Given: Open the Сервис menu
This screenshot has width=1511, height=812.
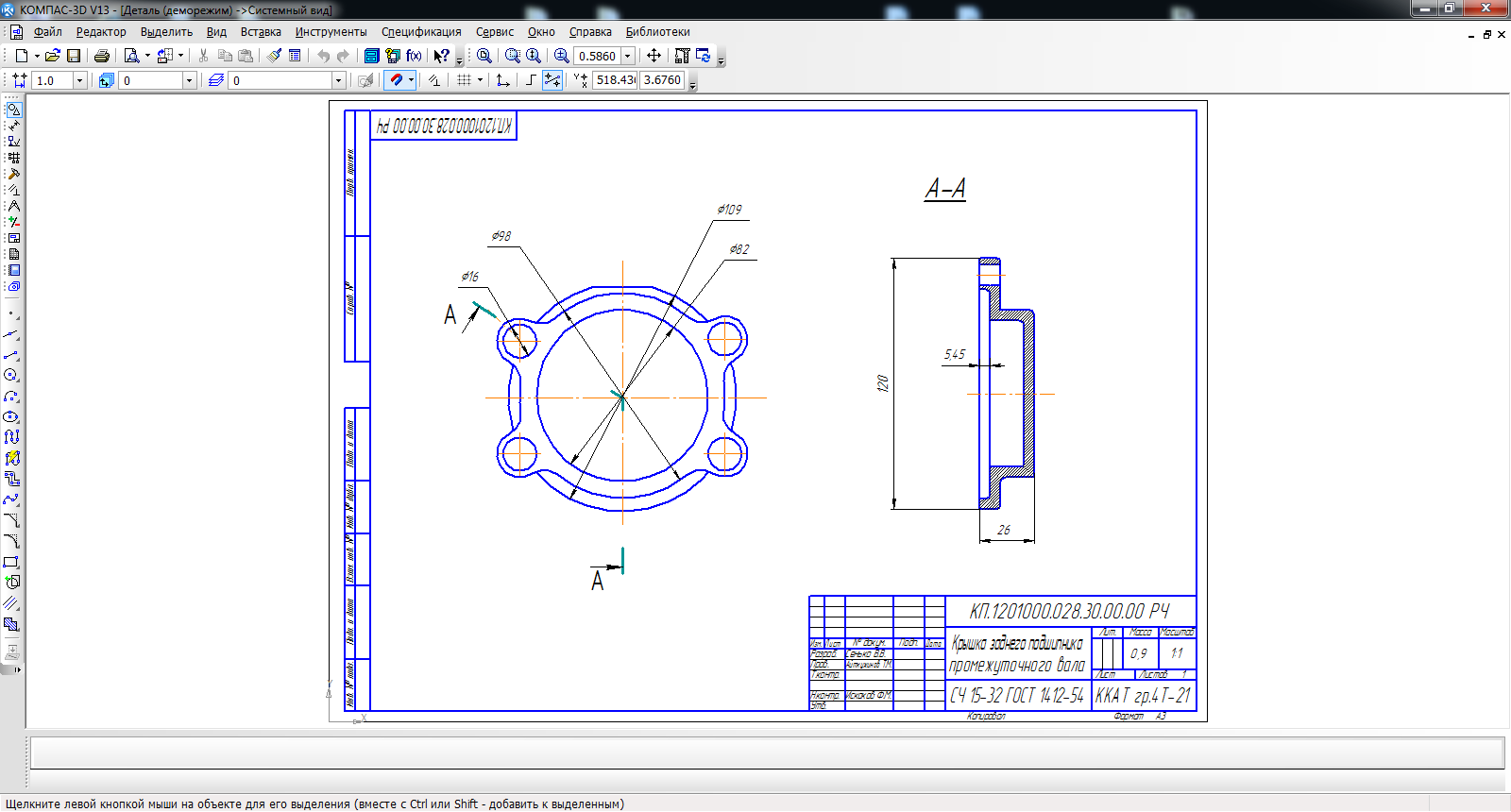Looking at the screenshot, I should 495,32.
